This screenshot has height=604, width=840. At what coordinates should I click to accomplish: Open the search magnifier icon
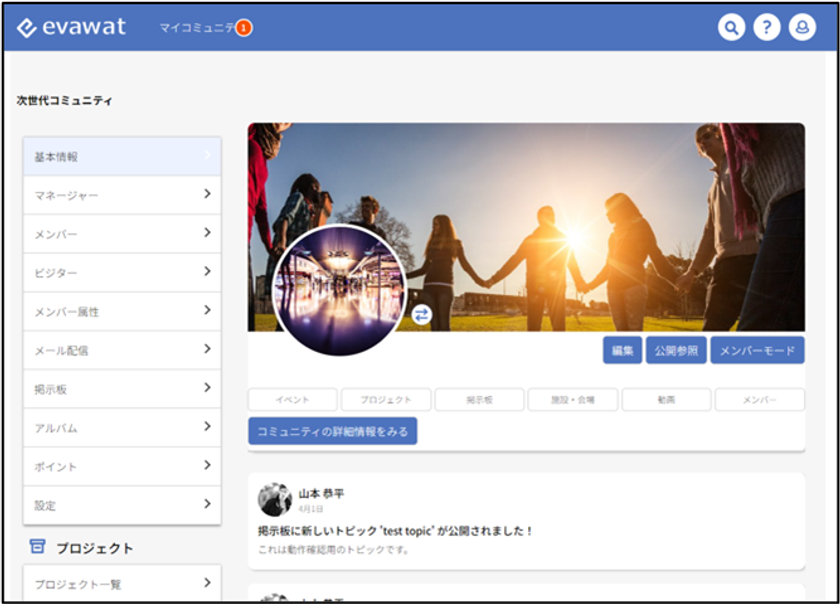[731, 27]
